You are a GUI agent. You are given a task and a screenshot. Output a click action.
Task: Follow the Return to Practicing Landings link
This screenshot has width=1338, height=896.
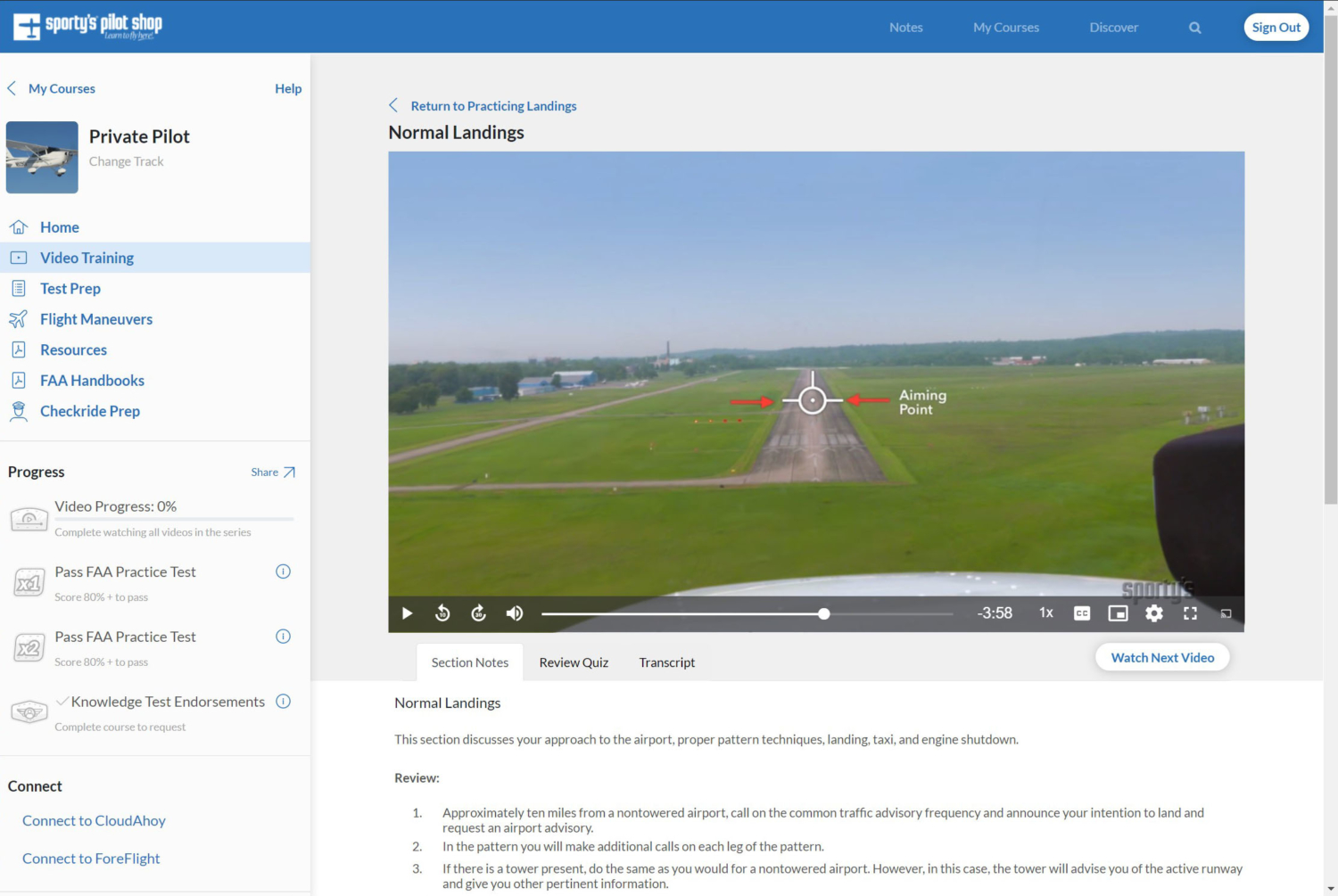[x=493, y=105]
